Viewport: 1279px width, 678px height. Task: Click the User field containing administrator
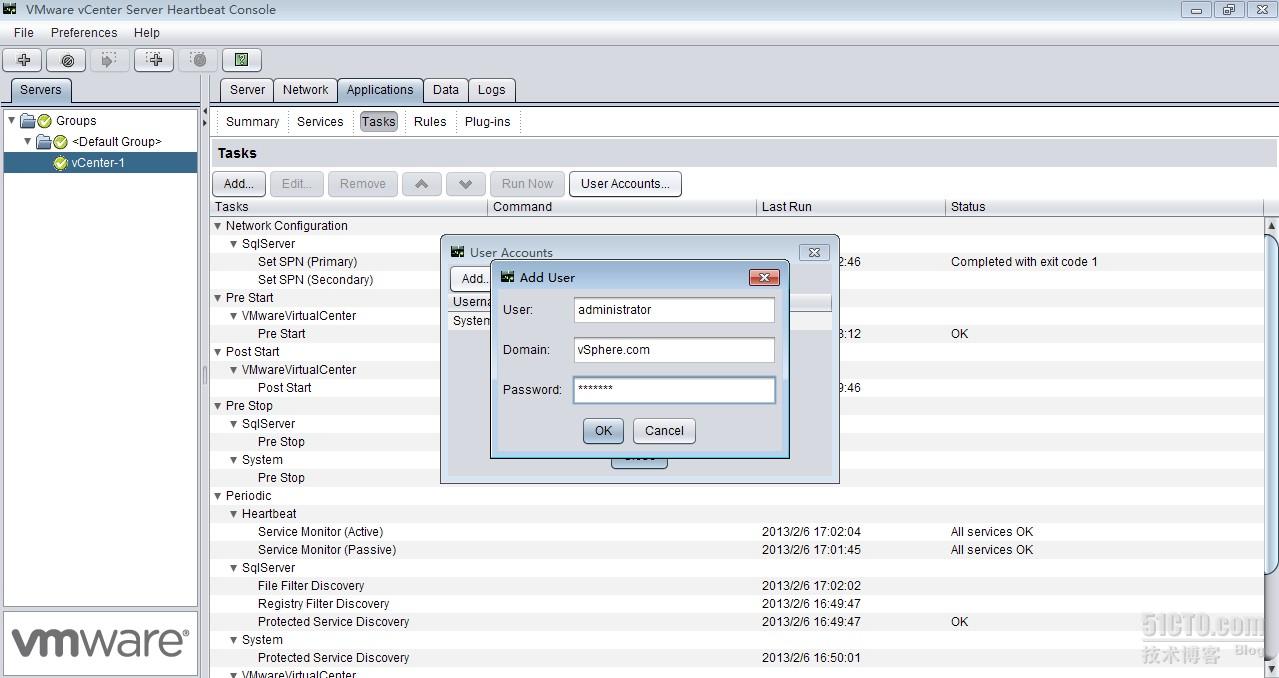[x=674, y=310]
